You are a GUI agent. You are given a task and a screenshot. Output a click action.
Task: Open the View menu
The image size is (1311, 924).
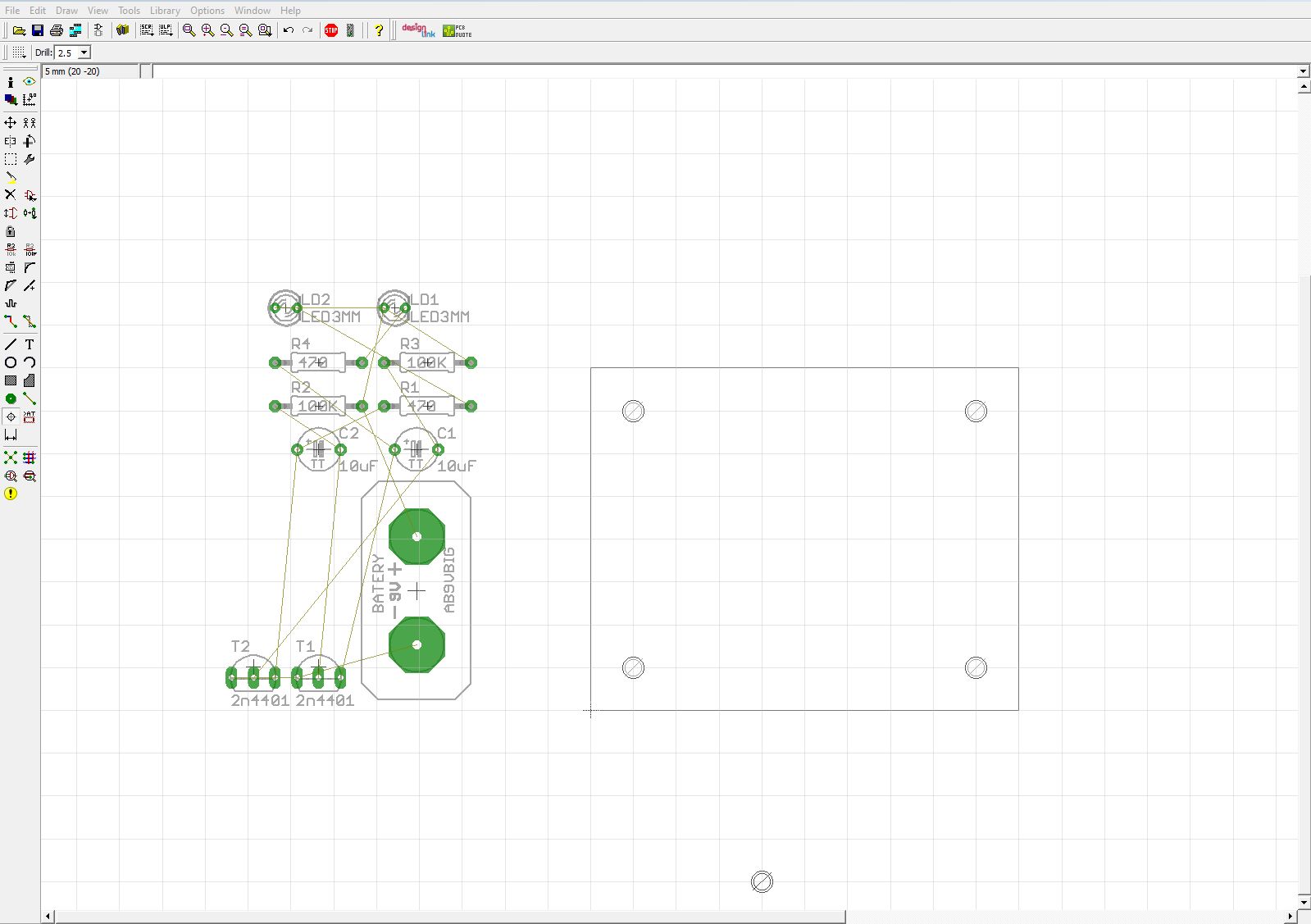coord(98,11)
